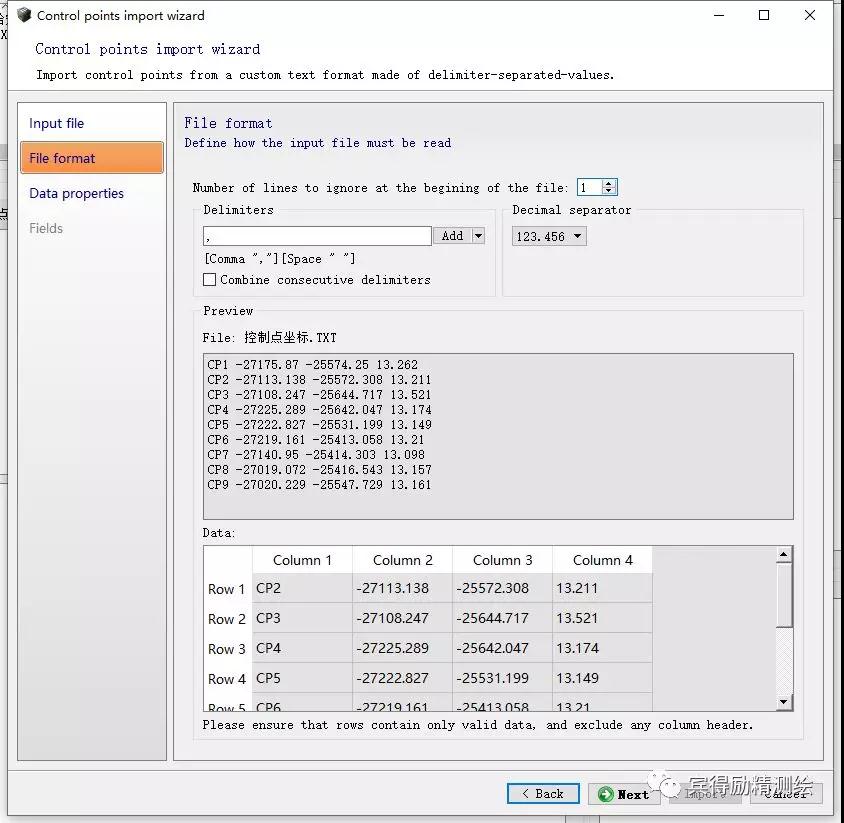The image size is (844, 823).
Task: Select the Column 1 header
Action: (x=302, y=560)
